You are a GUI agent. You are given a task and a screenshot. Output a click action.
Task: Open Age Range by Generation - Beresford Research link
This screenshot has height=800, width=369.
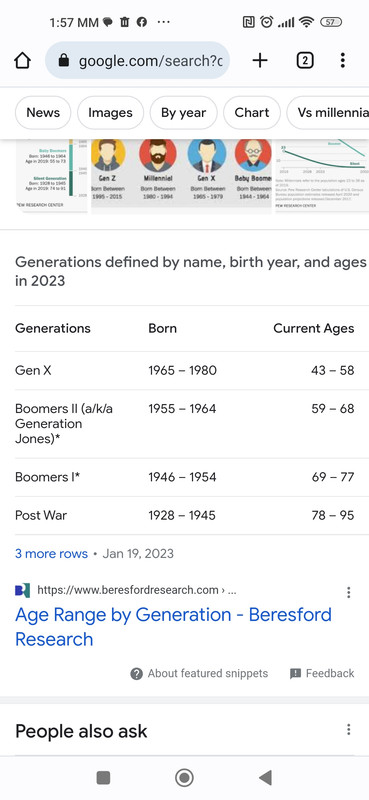tap(174, 627)
